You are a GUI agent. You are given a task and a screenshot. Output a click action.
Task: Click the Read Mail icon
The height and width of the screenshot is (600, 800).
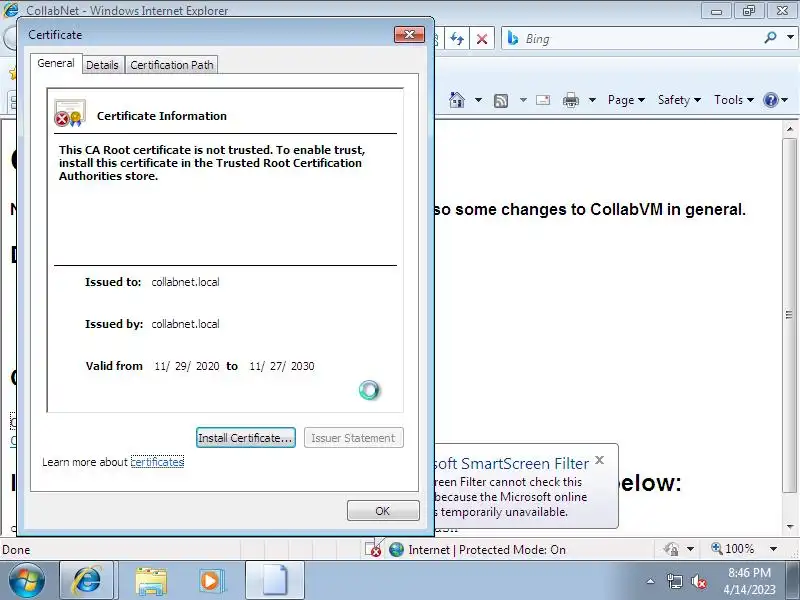[x=543, y=100]
